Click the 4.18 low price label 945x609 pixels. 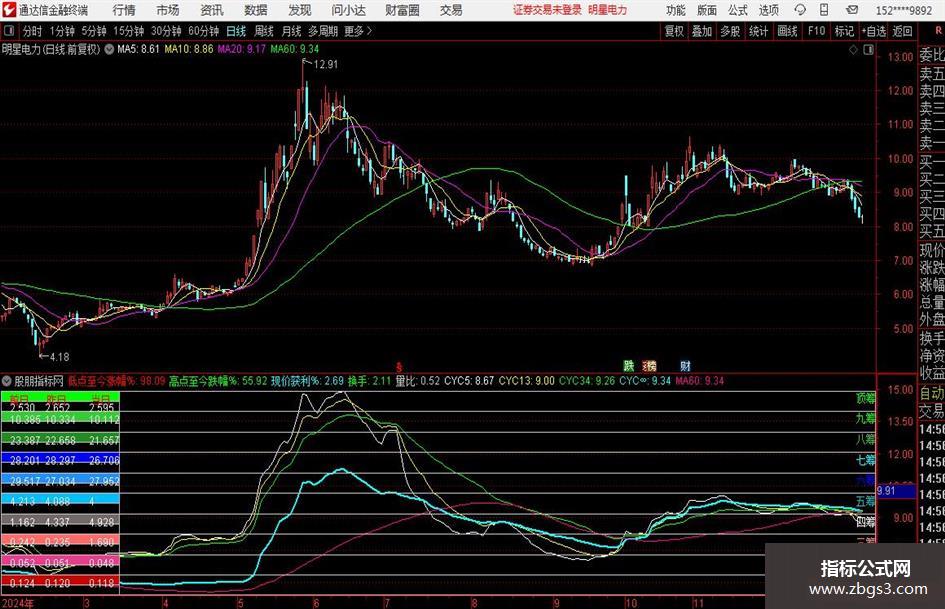click(59, 357)
